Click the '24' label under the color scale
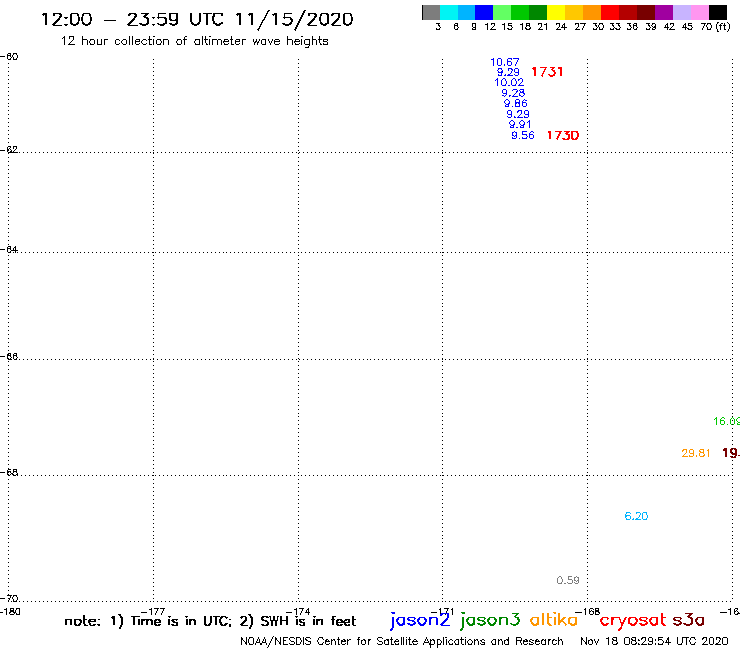Viewport: 740px width, 650px height. click(561, 26)
